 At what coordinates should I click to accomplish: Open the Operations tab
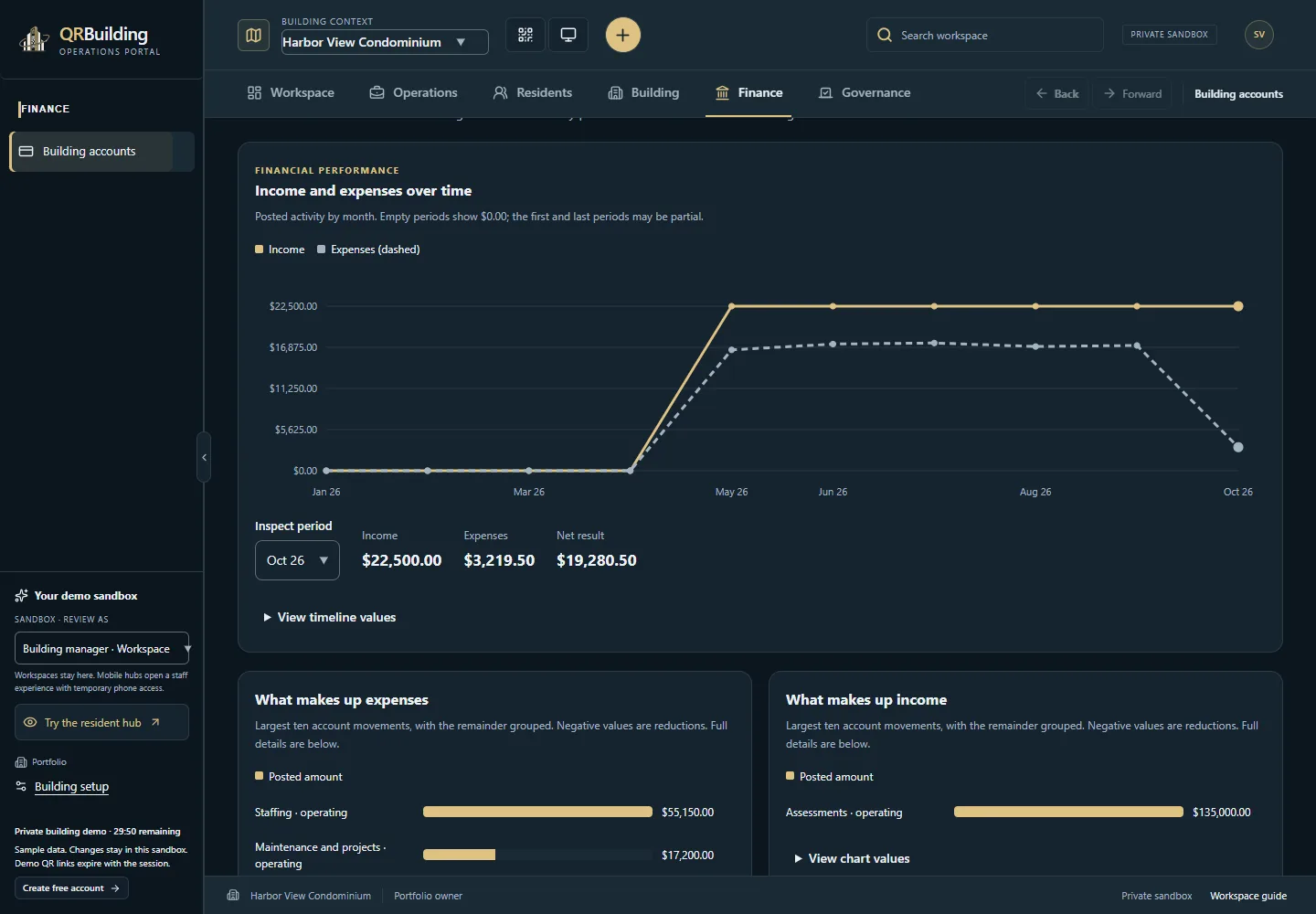pos(413,92)
